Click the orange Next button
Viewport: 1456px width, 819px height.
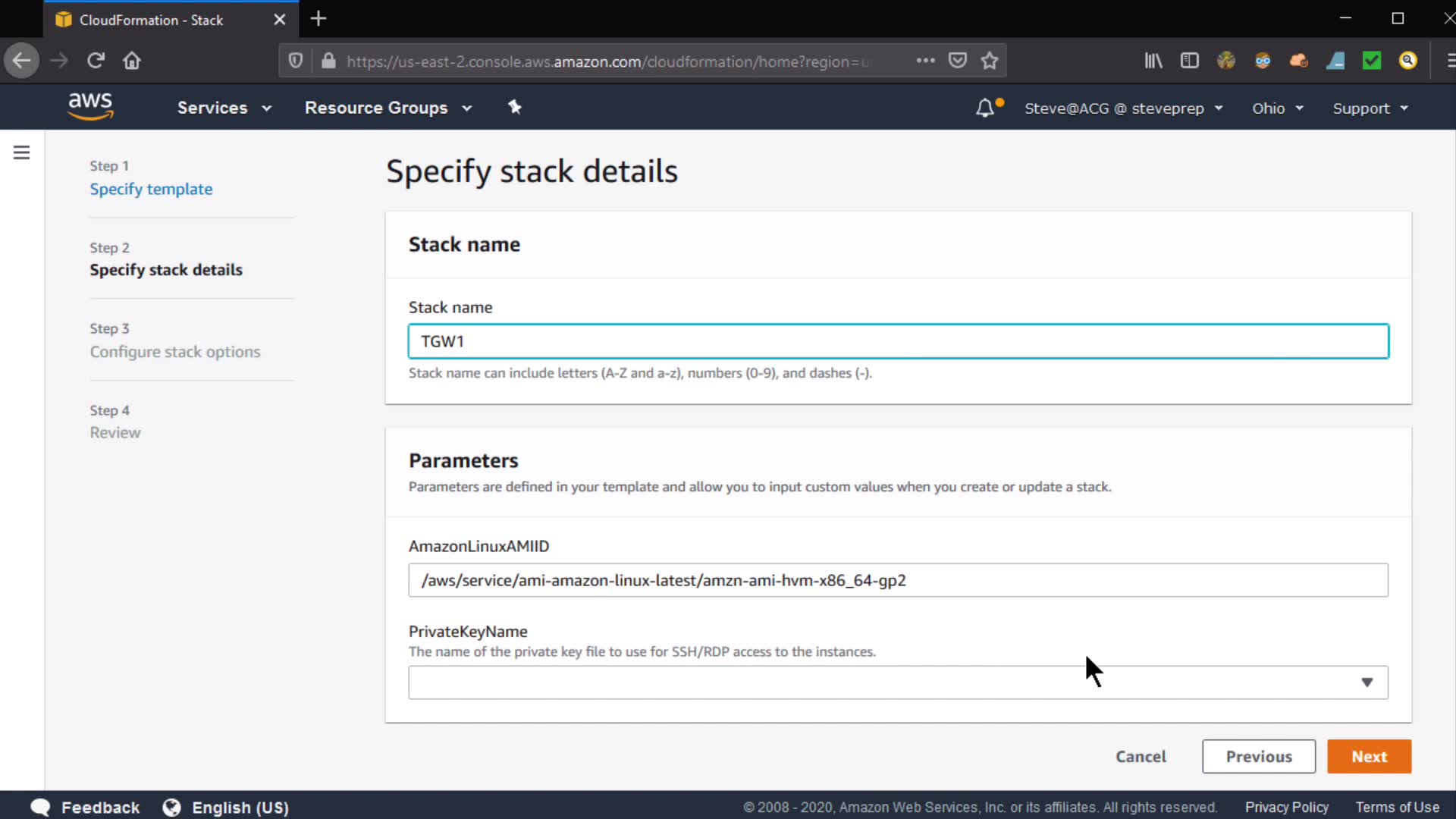tap(1369, 757)
